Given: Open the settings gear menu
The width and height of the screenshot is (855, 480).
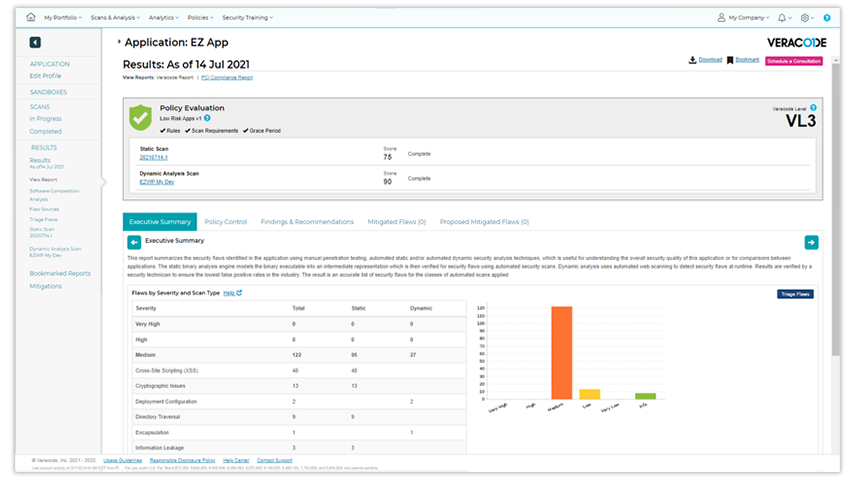Looking at the screenshot, I should pos(806,17).
